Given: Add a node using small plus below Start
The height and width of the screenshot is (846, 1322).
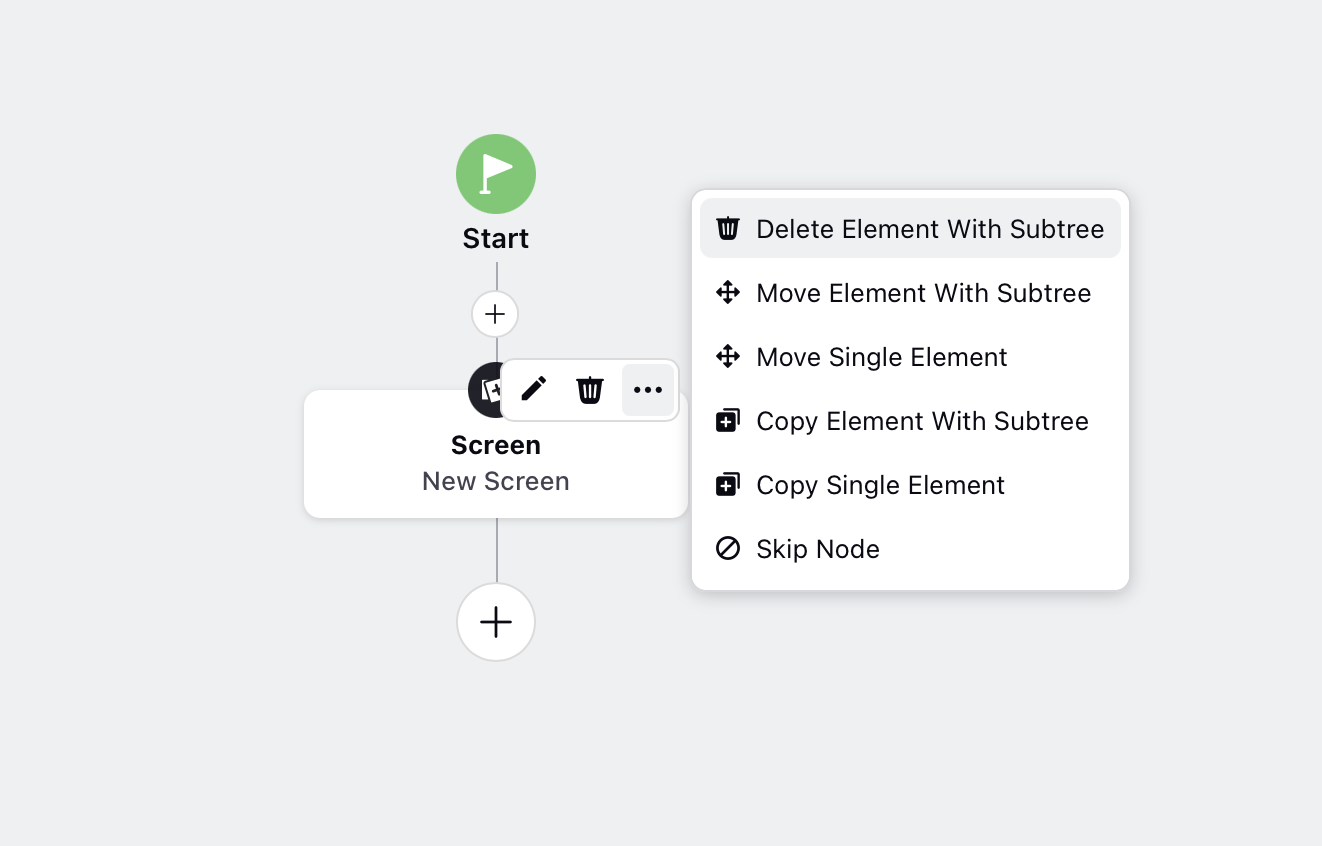Looking at the screenshot, I should click(495, 314).
